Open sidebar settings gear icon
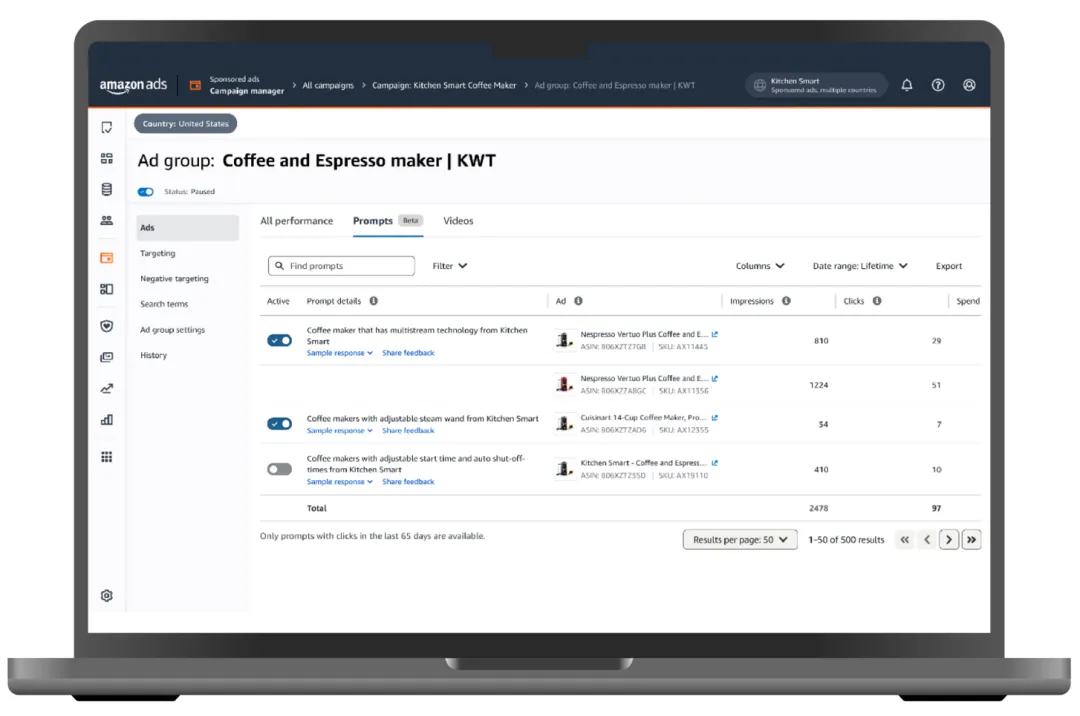Image resolution: width=1080 pixels, height=716 pixels. pos(107,596)
